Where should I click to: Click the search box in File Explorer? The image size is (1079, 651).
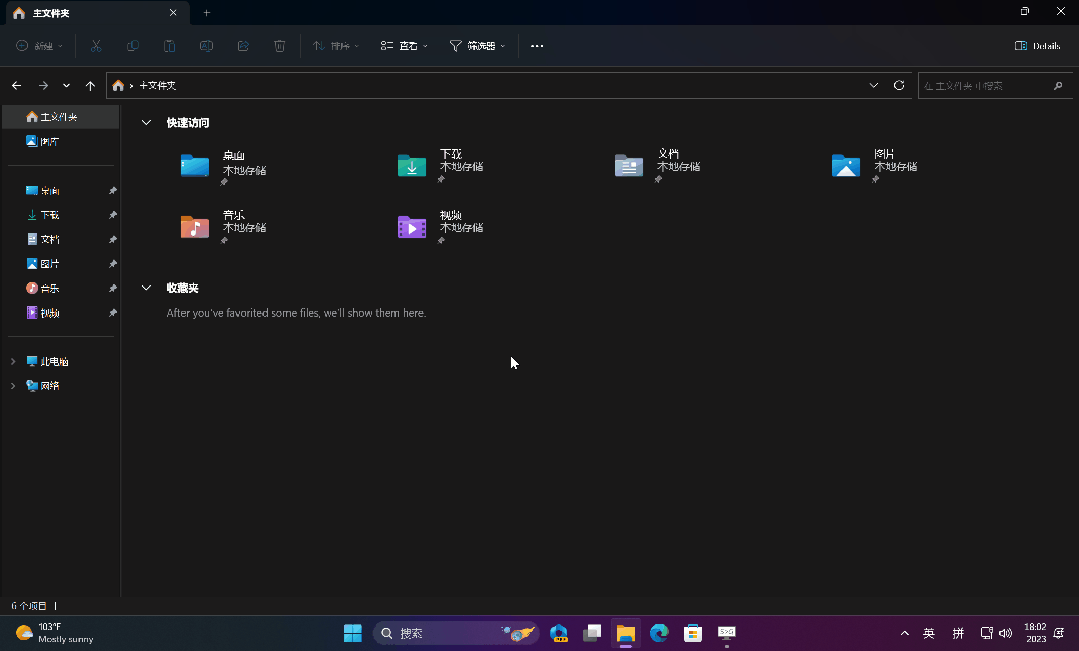pyautogui.click(x=995, y=85)
